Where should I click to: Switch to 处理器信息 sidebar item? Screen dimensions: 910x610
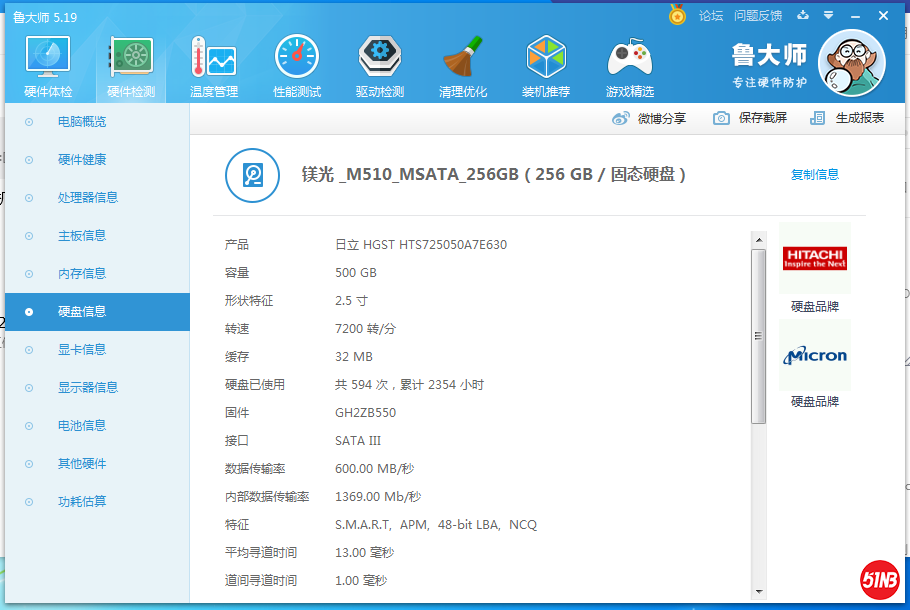click(88, 198)
